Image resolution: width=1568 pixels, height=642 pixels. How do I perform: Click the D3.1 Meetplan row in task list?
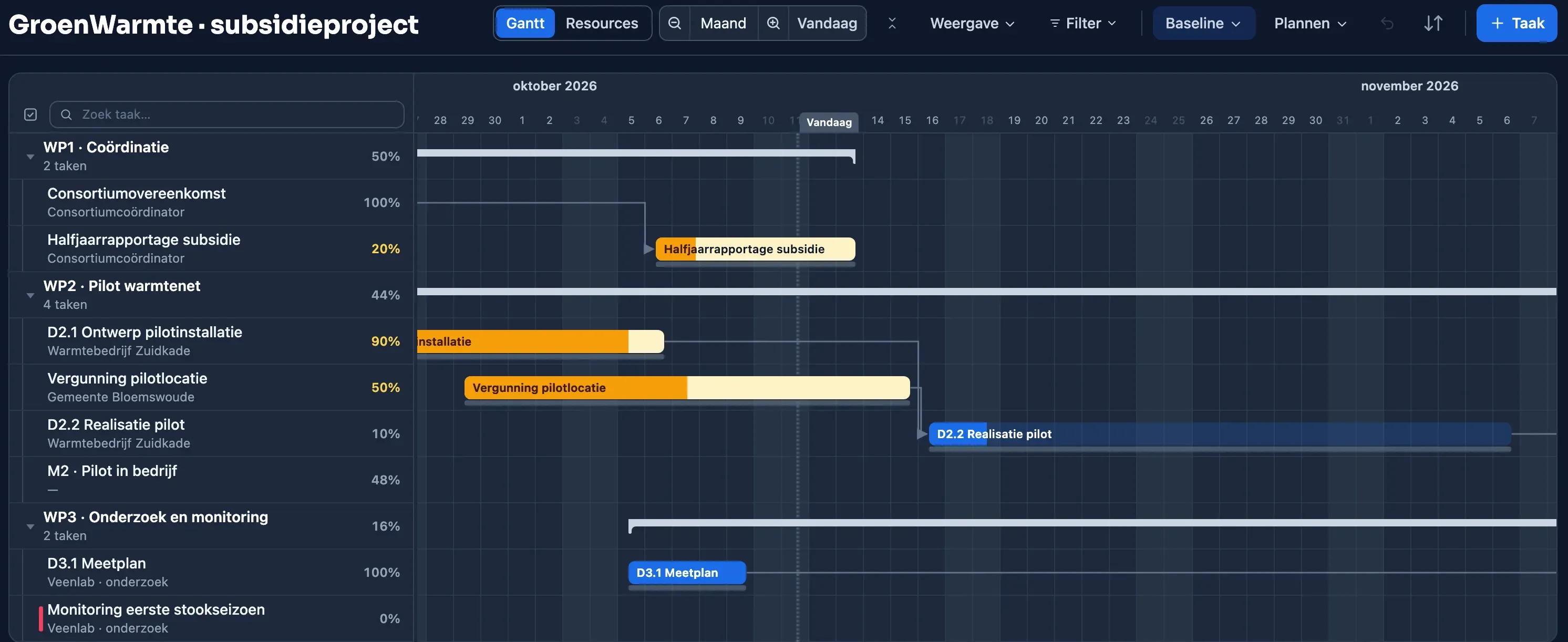click(211, 573)
